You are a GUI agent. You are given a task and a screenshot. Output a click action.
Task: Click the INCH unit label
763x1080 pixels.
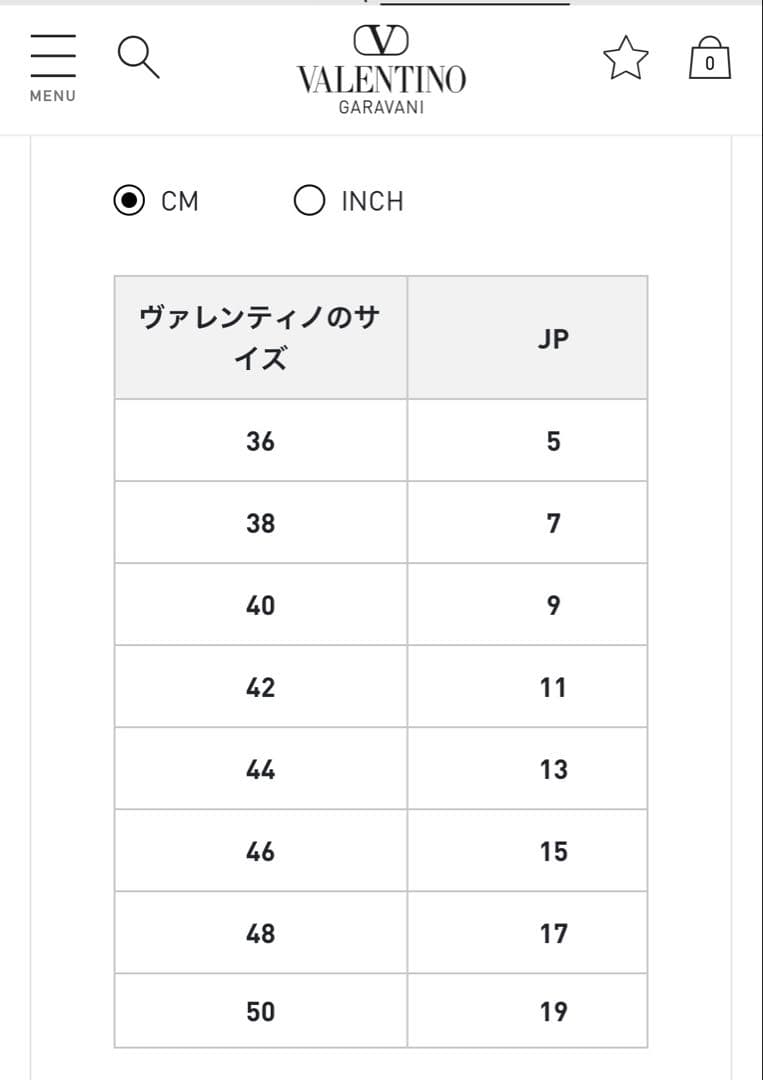tap(372, 201)
